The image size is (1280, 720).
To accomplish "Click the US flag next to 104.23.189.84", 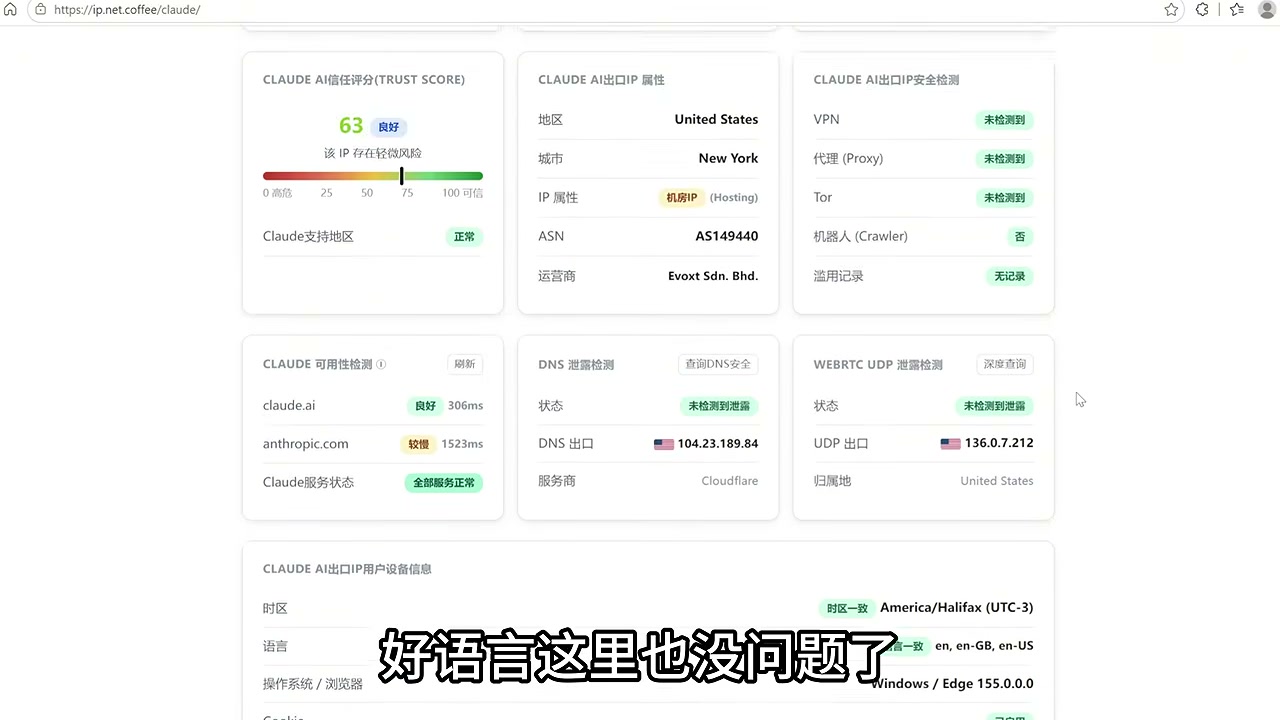I will (664, 444).
